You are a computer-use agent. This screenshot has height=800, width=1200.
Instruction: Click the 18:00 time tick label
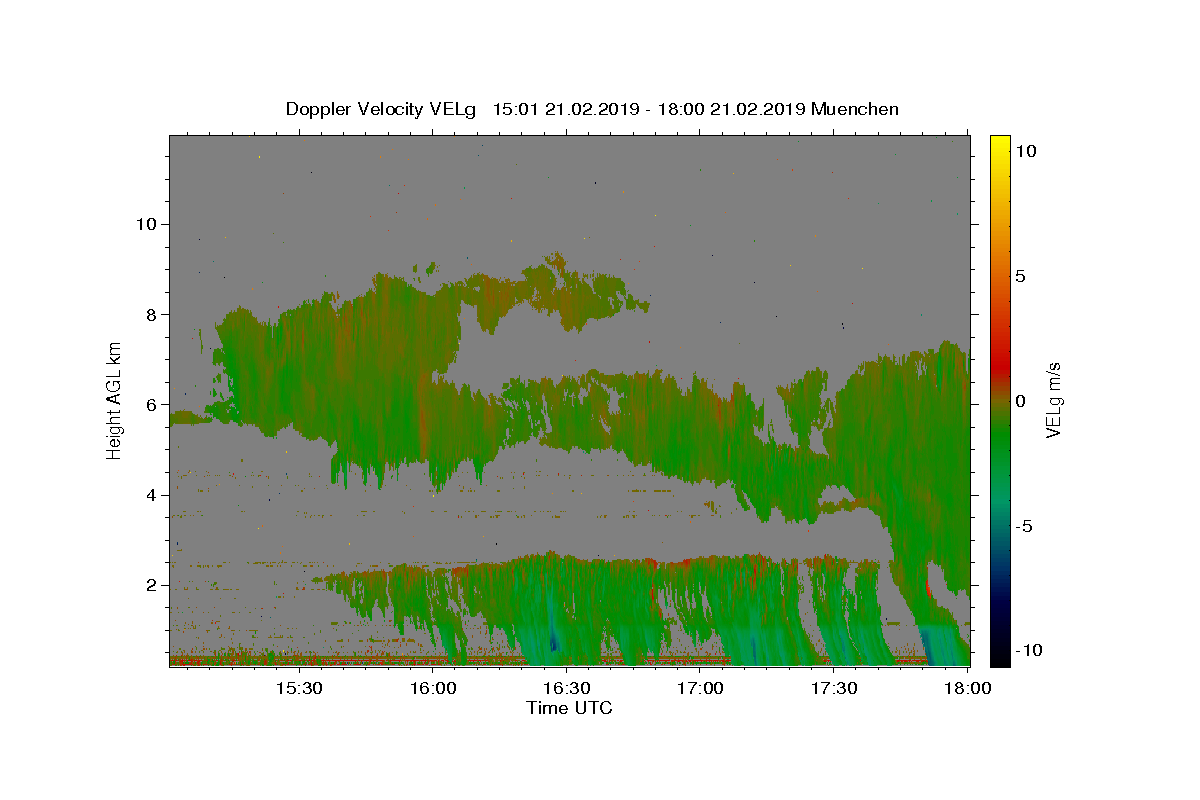pos(967,689)
